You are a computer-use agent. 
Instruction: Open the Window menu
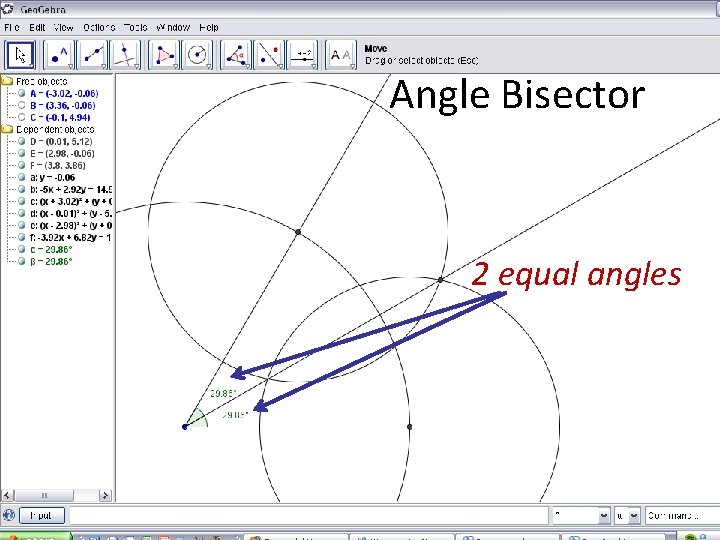(173, 28)
